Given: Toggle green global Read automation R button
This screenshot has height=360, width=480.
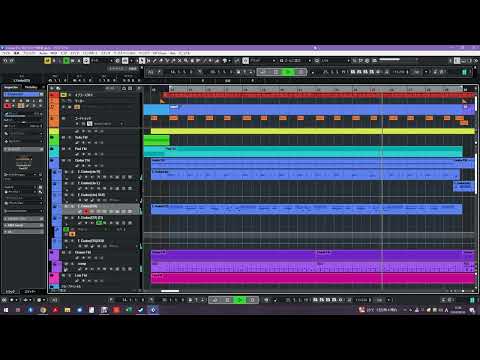Looking at the screenshot, I should [x=66, y=61].
